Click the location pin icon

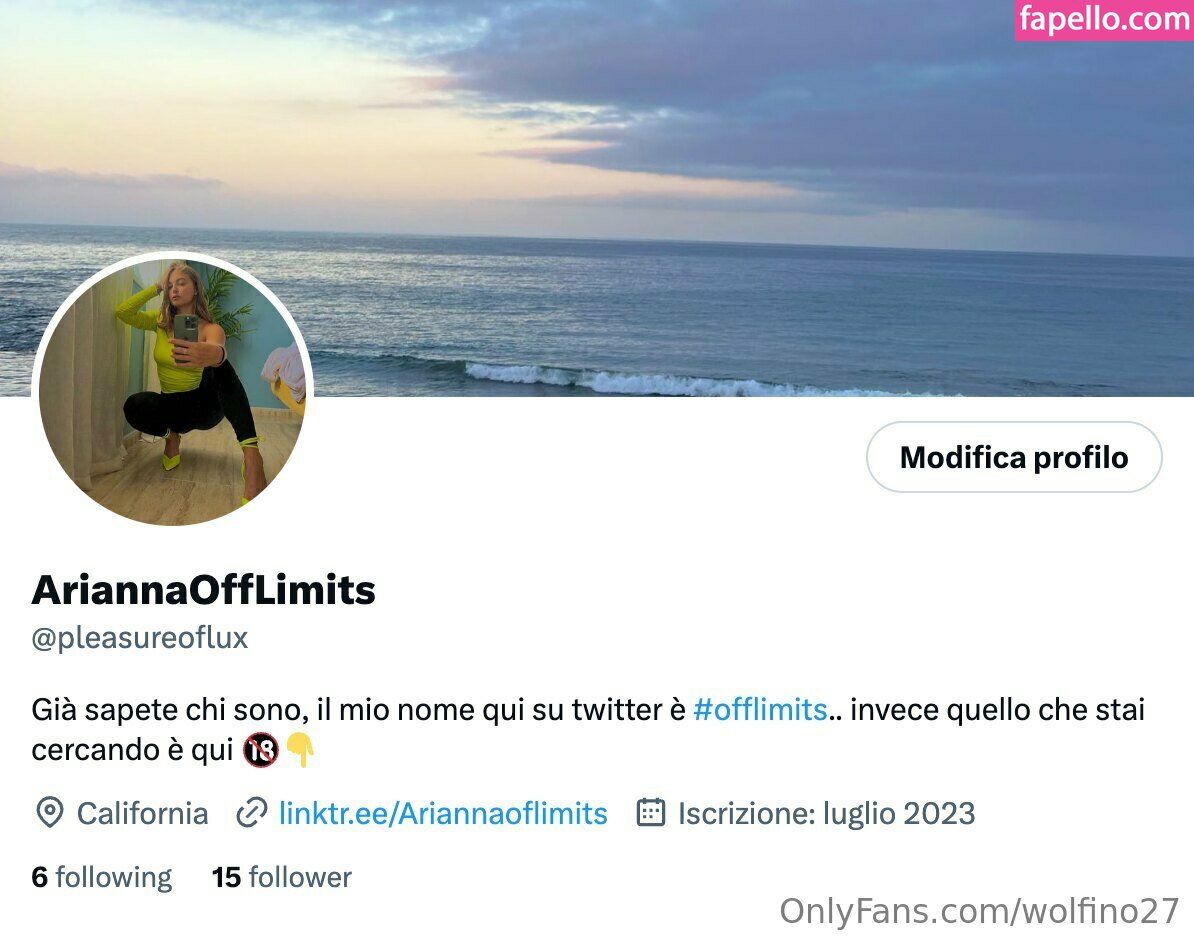tap(49, 813)
